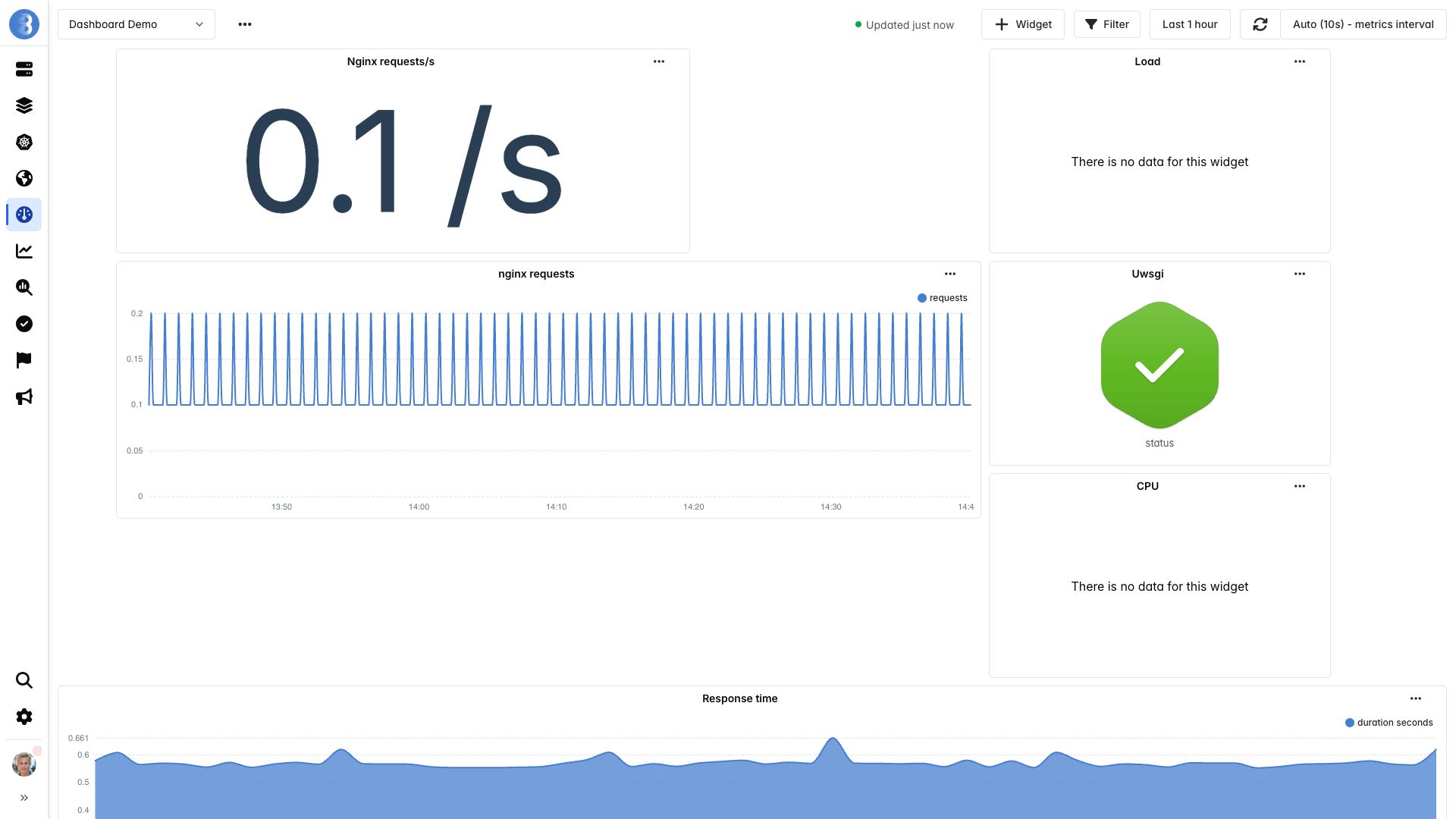Click the Response time widget title
This screenshot has height=819, width=1456.
tap(740, 698)
